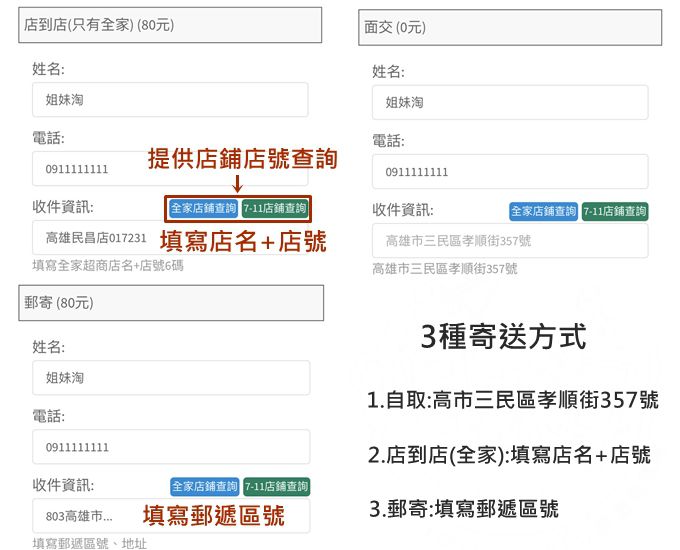680x550 pixels.
Task: Click the 803高雄市... recipient field
Action: click(x=171, y=516)
